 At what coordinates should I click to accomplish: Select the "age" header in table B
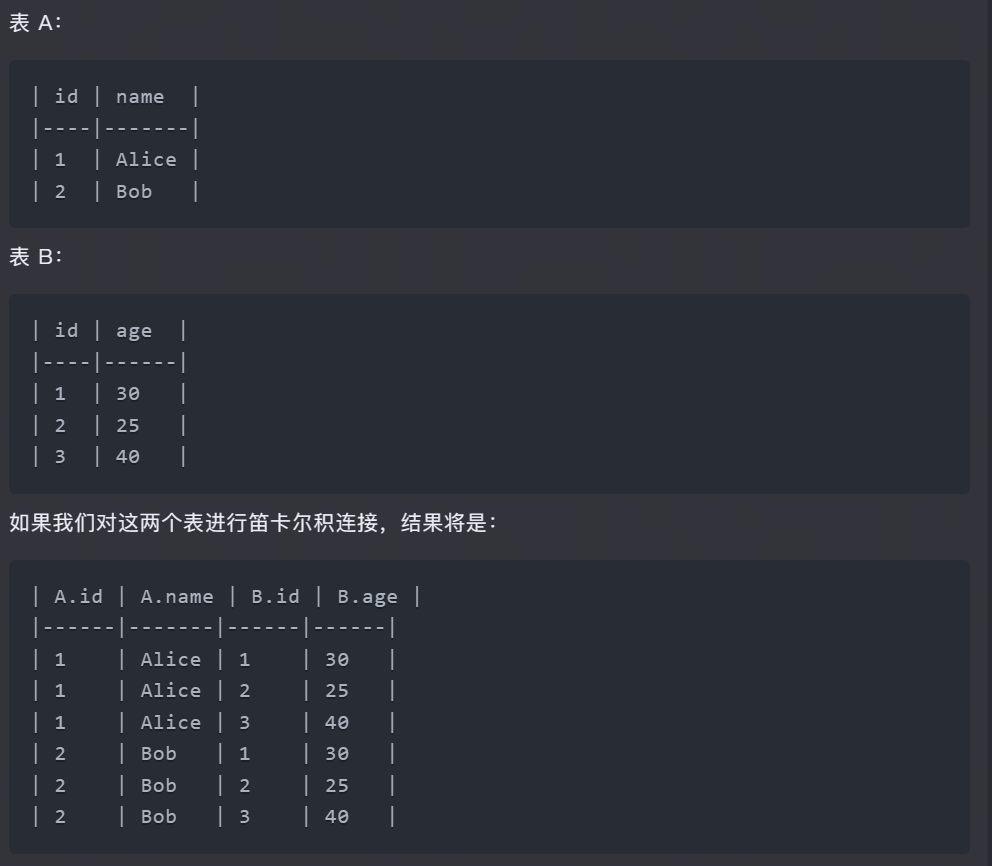point(134,331)
